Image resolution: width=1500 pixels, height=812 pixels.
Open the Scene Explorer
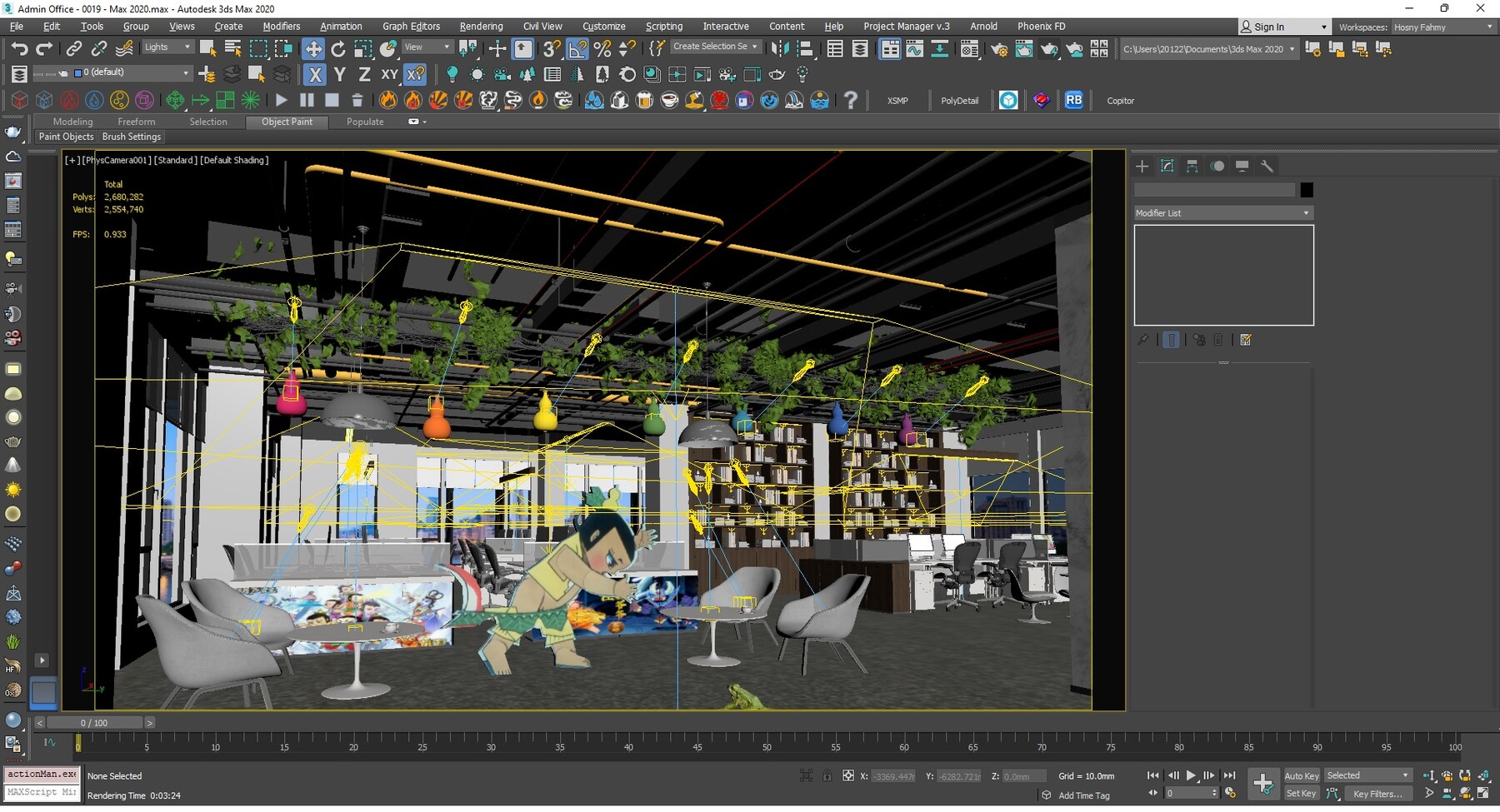[837, 48]
